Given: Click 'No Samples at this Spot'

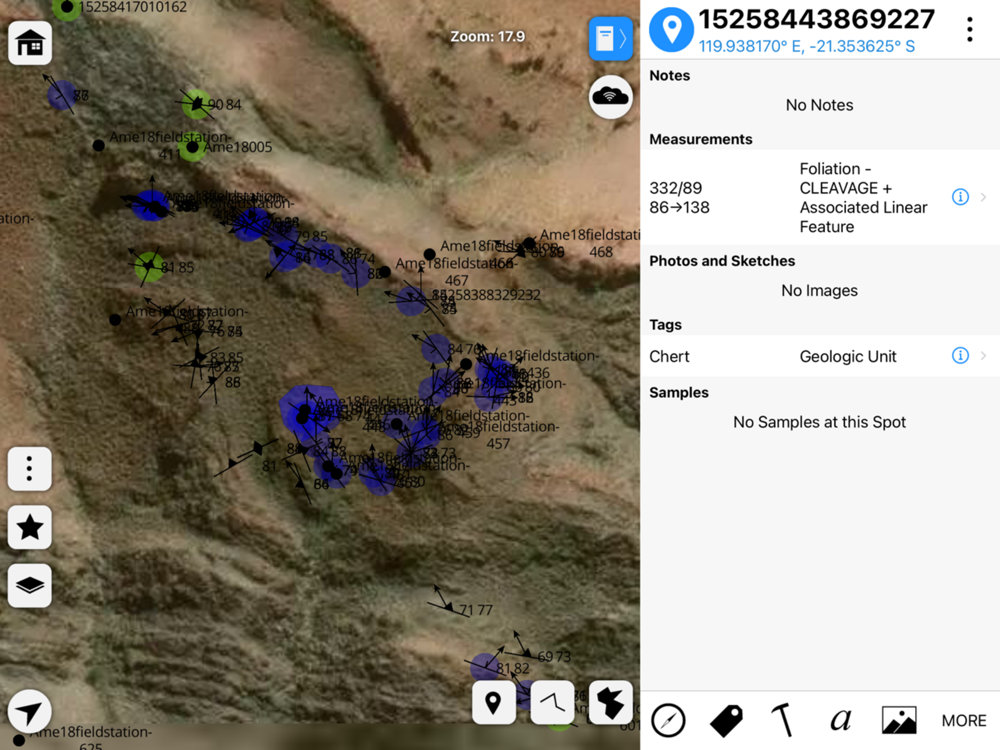Looking at the screenshot, I should (820, 422).
